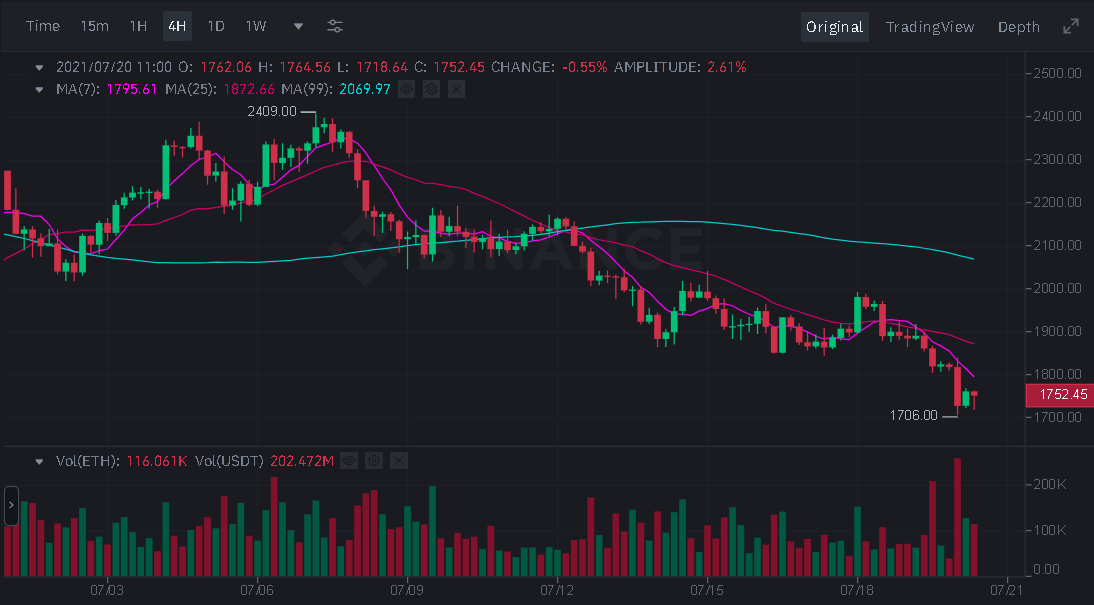Open the Depth view
This screenshot has width=1094, height=605.
click(1018, 26)
